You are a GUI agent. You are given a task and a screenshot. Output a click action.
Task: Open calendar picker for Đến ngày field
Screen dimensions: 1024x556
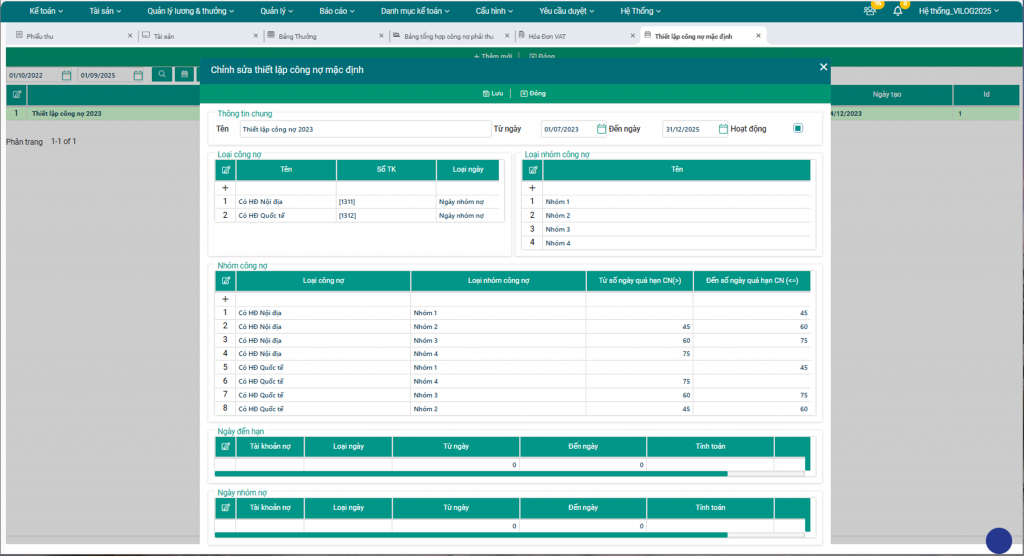tap(722, 129)
